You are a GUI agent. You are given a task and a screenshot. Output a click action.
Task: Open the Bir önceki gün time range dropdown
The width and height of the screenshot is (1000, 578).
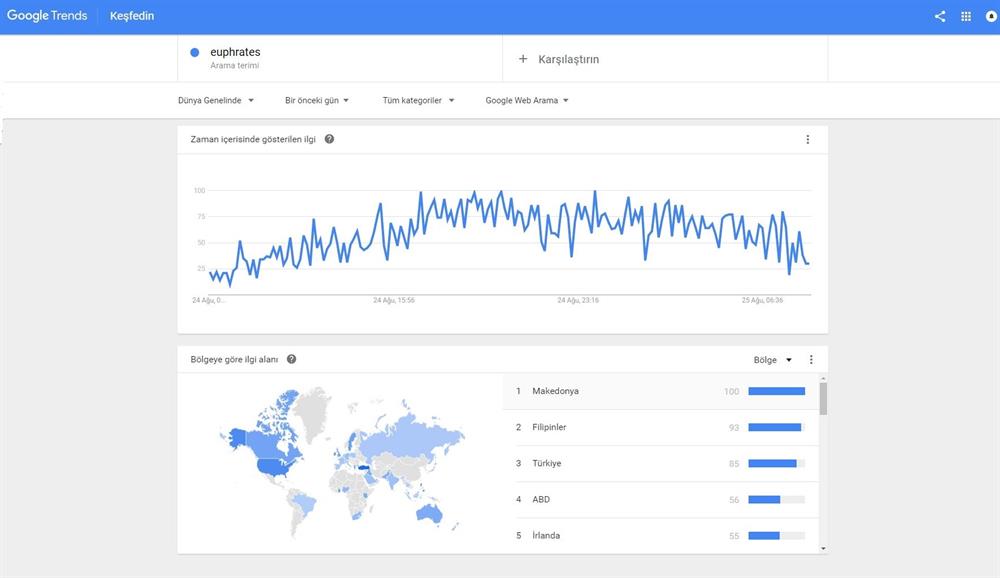coord(317,100)
